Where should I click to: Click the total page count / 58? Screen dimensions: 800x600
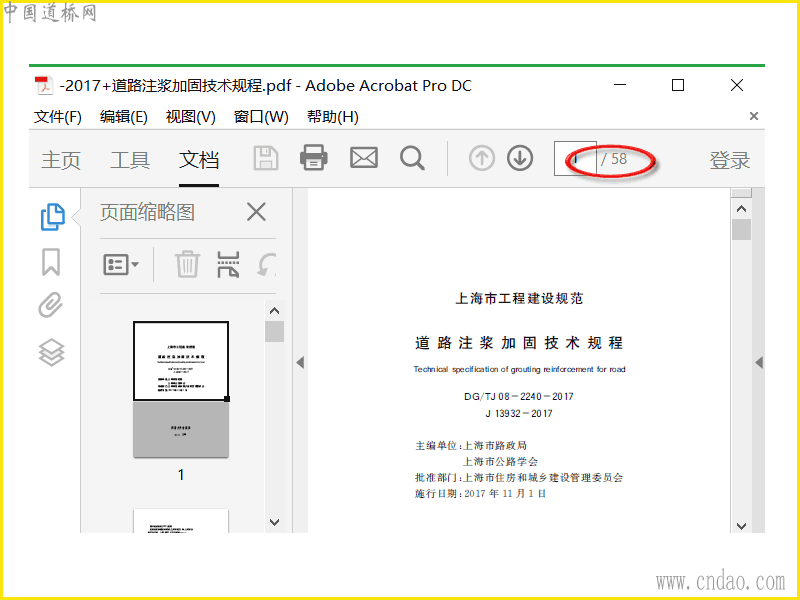tap(614, 159)
